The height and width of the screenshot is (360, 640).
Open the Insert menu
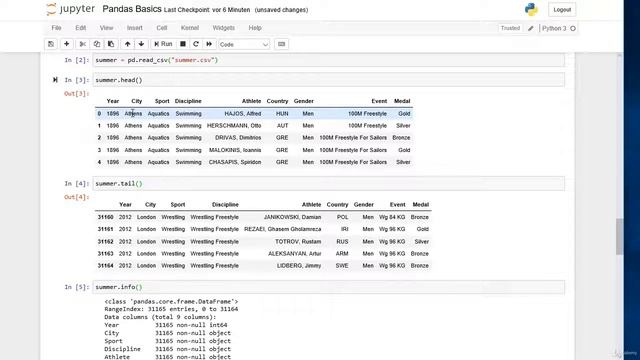[135, 28]
